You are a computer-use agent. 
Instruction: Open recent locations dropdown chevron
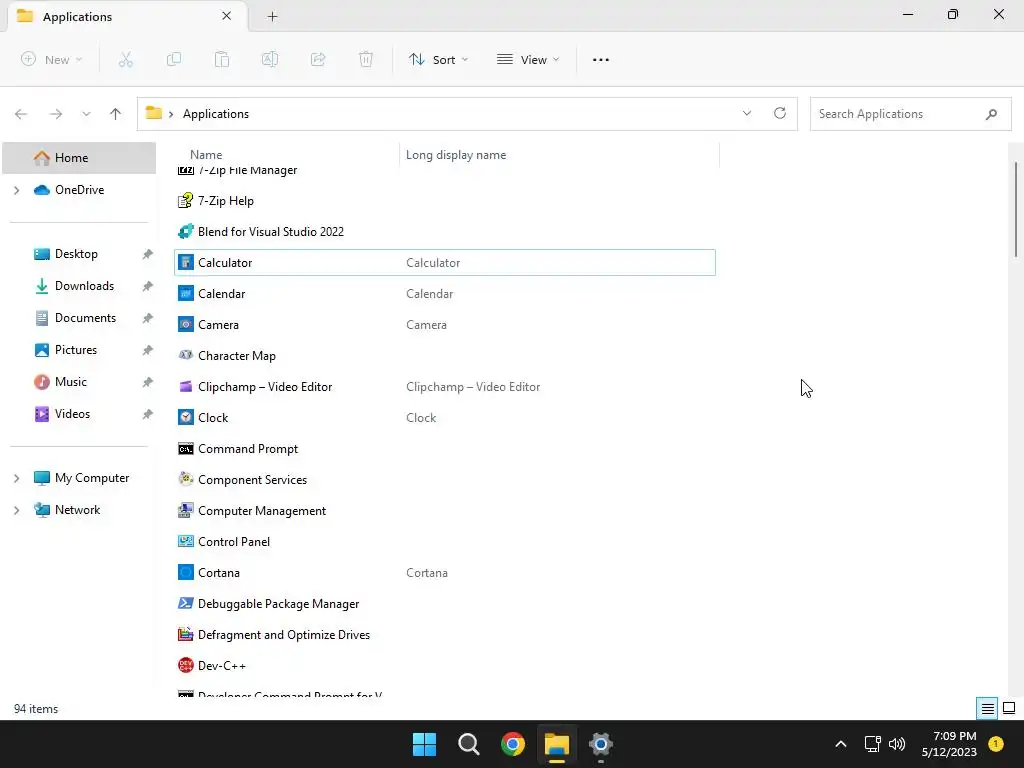(86, 114)
